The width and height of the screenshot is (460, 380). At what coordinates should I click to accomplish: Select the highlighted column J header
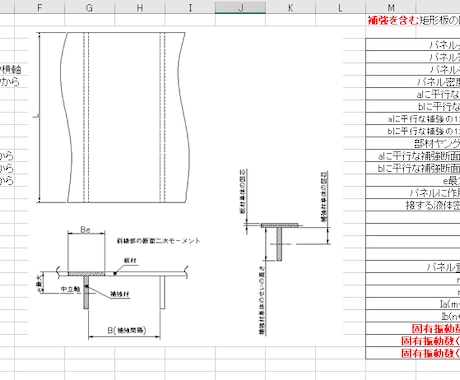[240, 7]
